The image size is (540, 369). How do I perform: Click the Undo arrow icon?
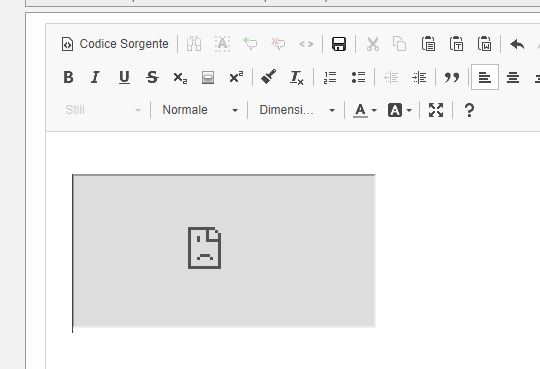[517, 44]
